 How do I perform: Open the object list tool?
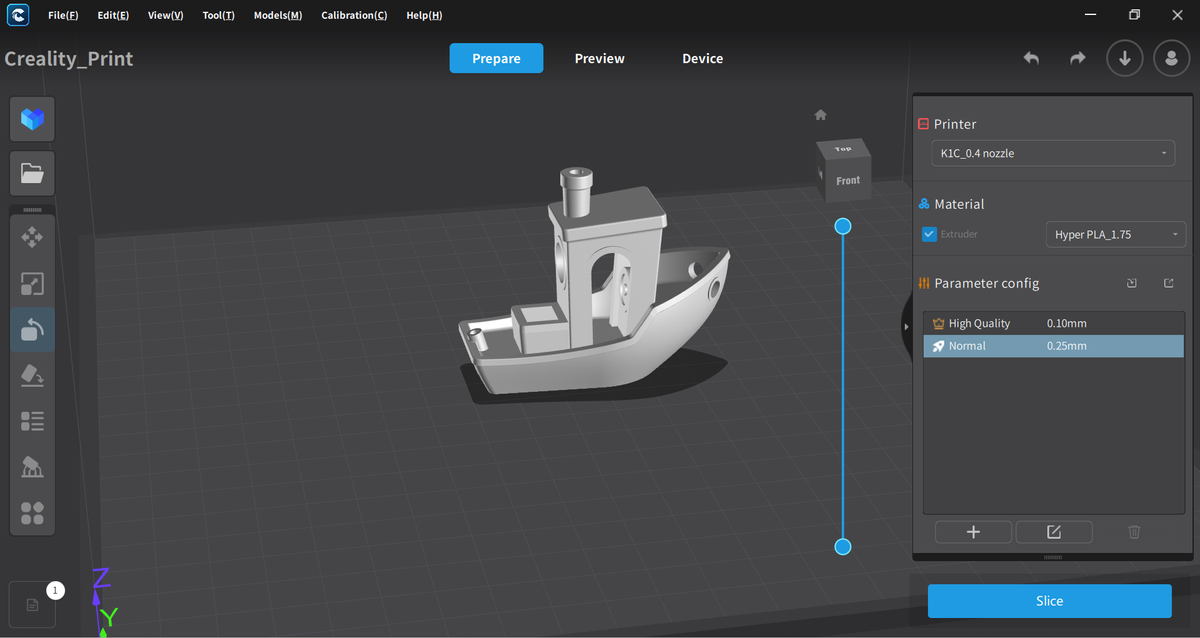(32, 421)
